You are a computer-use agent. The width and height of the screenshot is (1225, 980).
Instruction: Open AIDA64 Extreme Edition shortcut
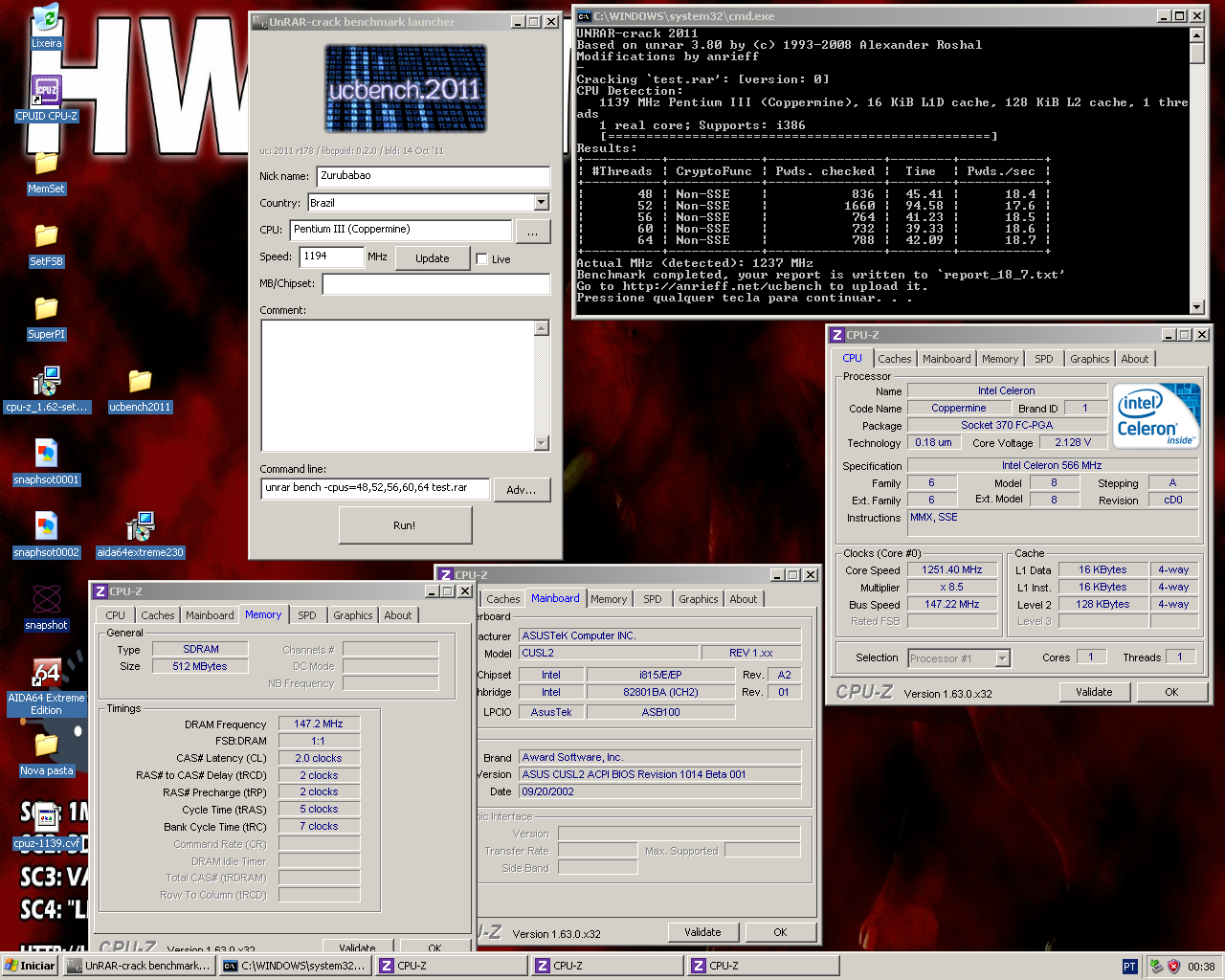(46, 686)
